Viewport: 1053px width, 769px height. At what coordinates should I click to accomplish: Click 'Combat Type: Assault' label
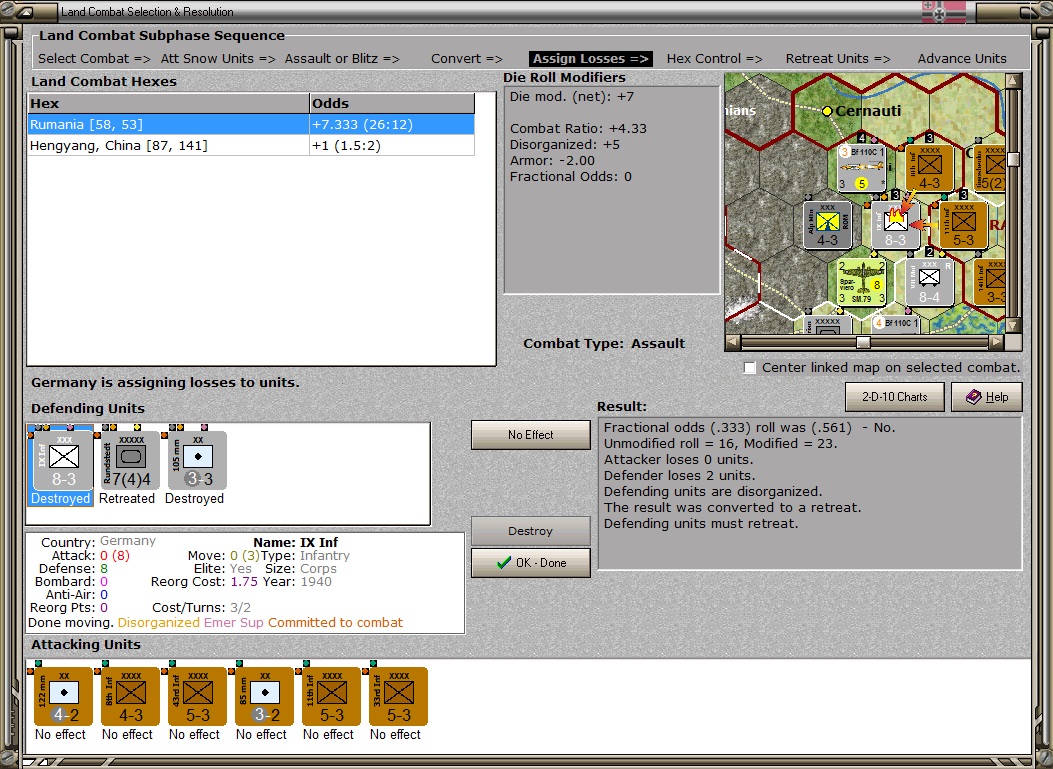click(x=604, y=344)
